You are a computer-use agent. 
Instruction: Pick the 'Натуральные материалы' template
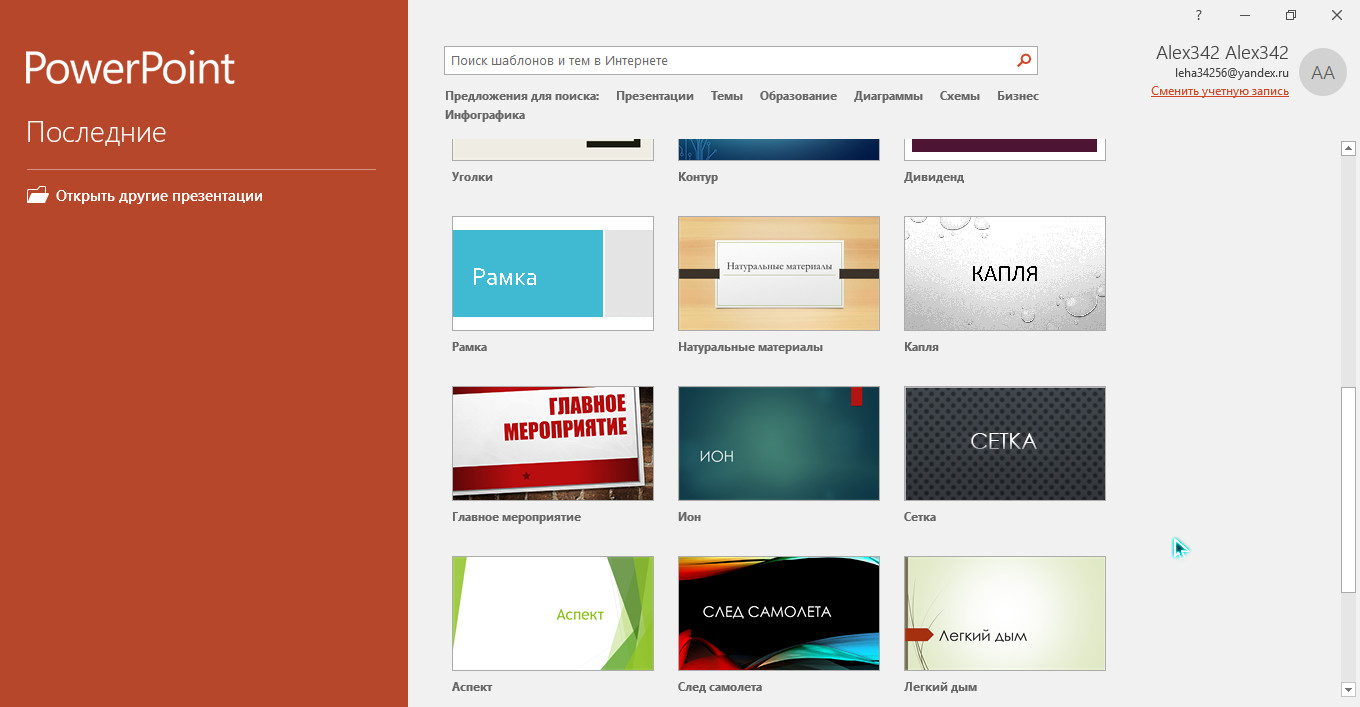point(778,273)
